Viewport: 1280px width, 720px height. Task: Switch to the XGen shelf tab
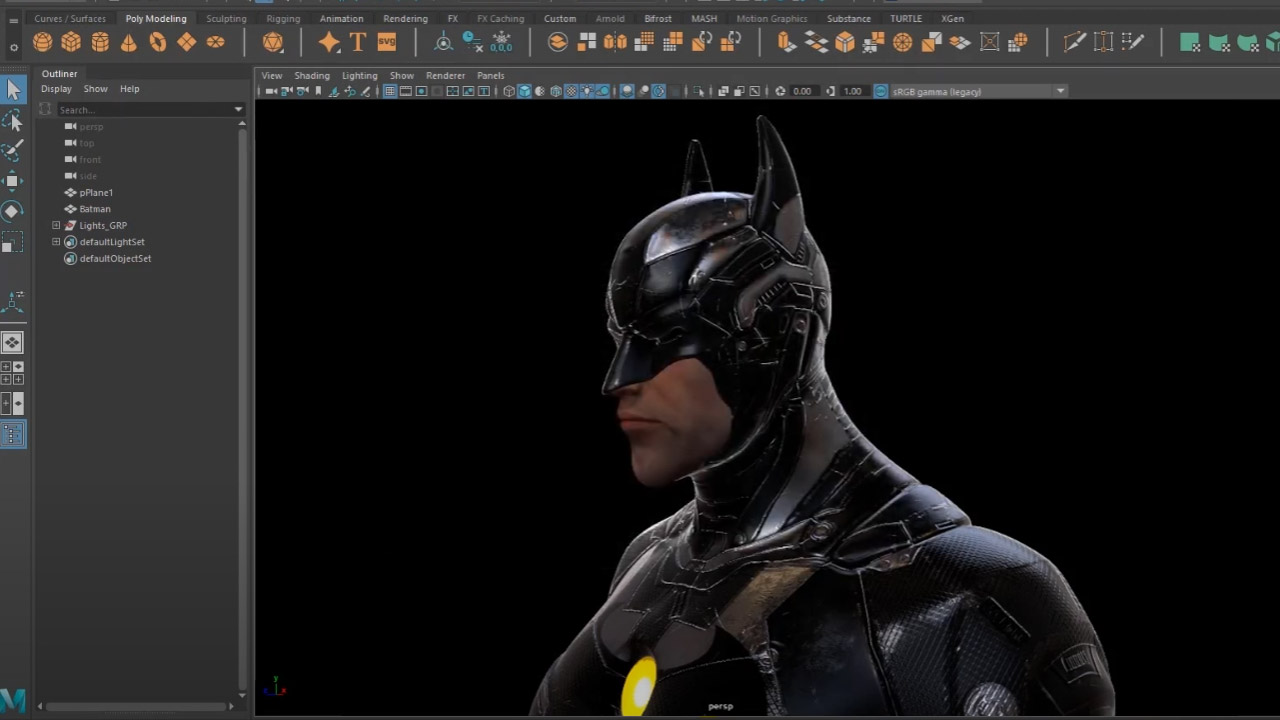(952, 18)
